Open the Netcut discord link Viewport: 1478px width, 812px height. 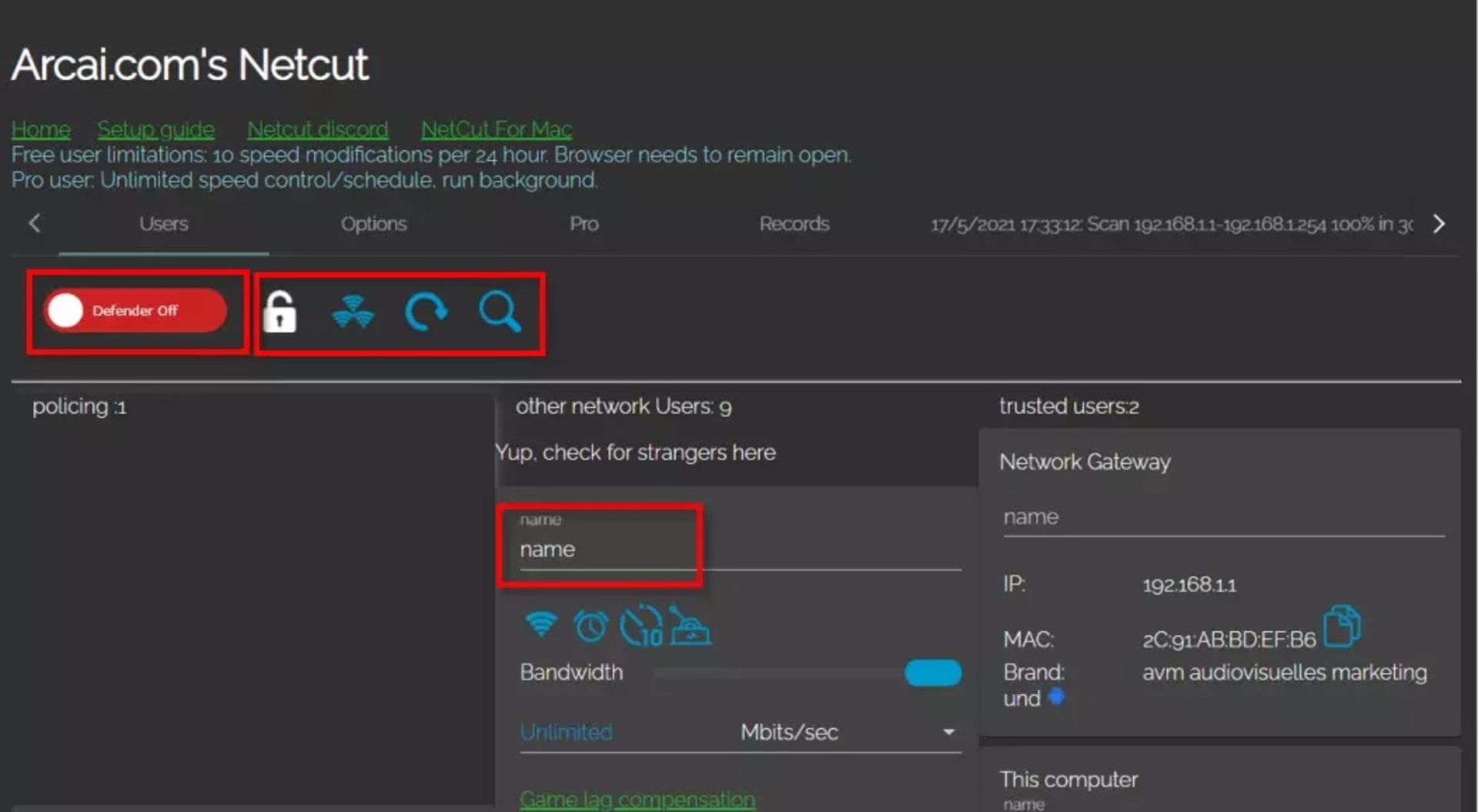[317, 129]
